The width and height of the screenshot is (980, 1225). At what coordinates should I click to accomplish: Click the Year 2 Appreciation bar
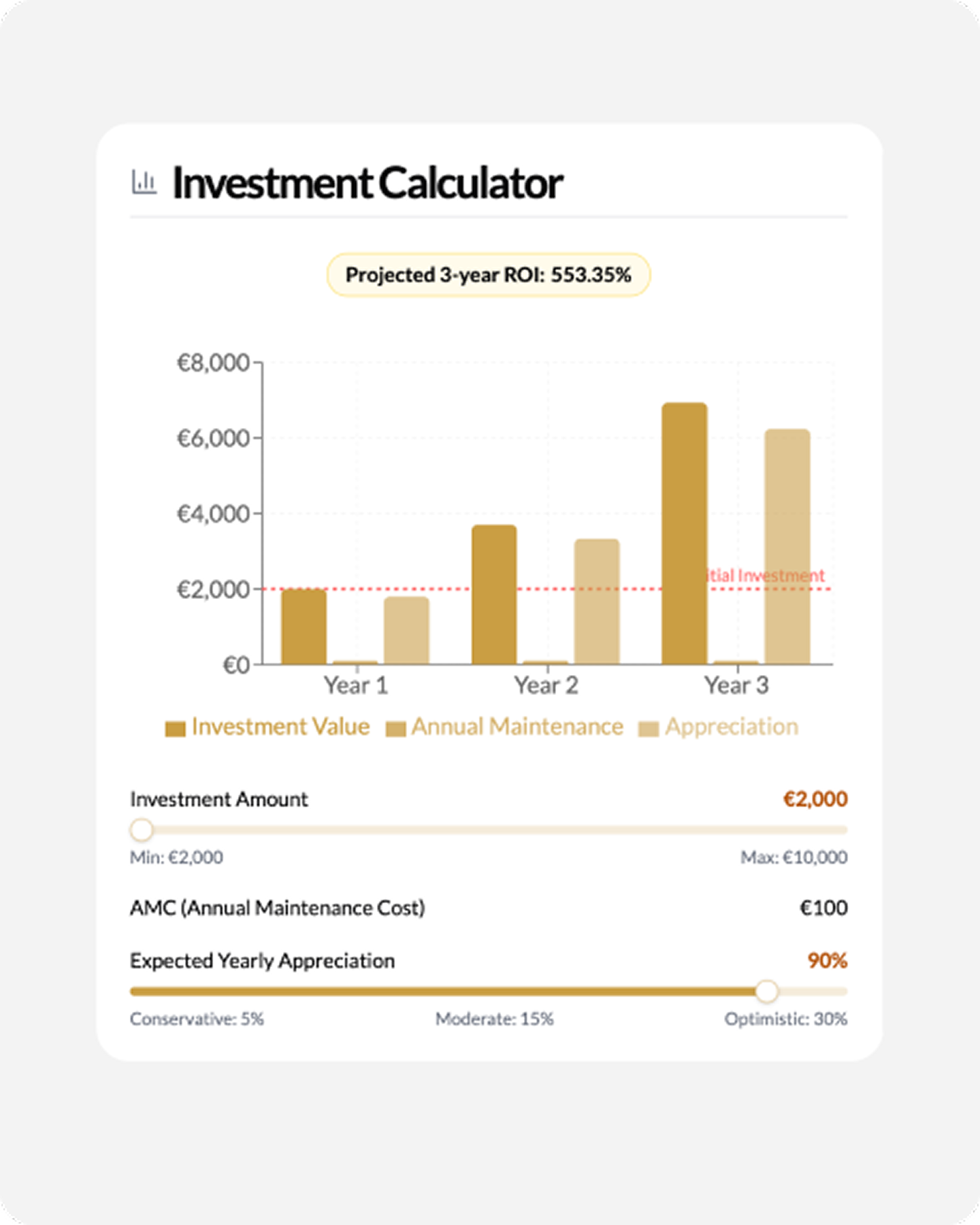tap(597, 602)
